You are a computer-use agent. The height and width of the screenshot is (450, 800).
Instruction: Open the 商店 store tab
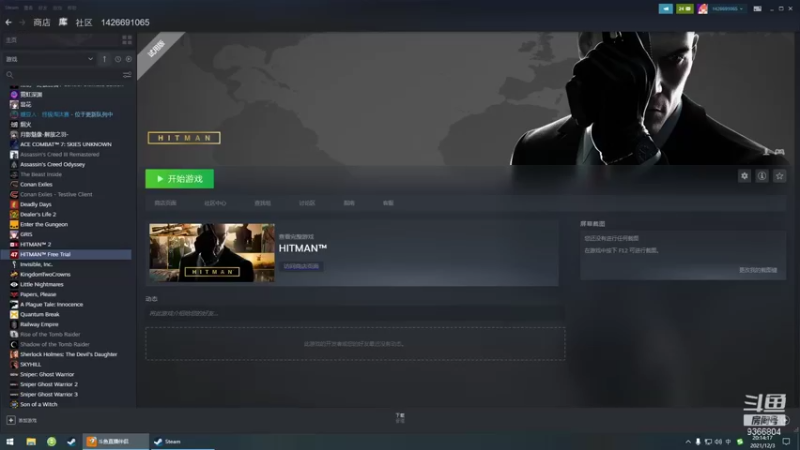point(42,22)
